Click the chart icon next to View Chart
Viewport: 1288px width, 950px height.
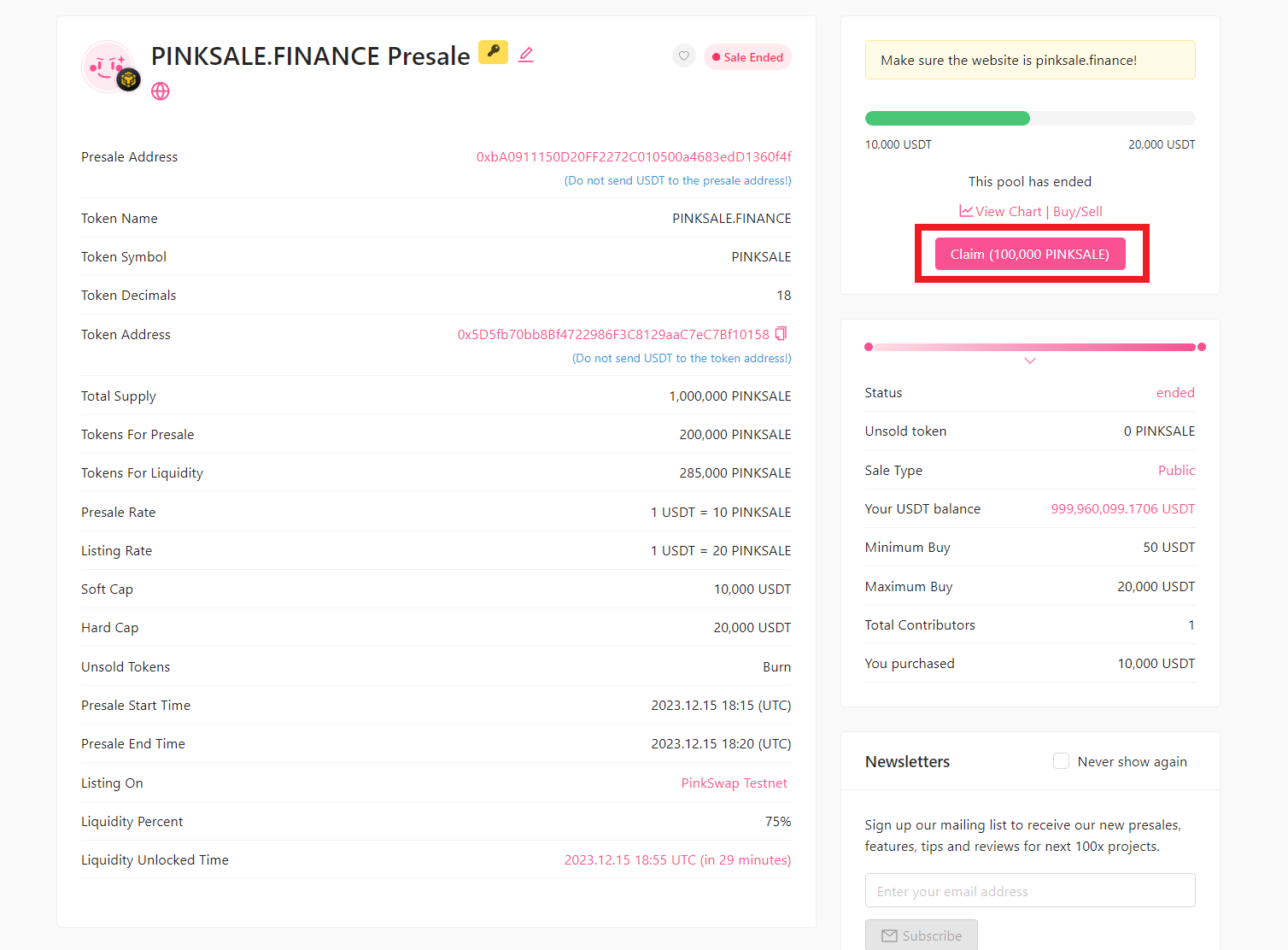pos(965,210)
